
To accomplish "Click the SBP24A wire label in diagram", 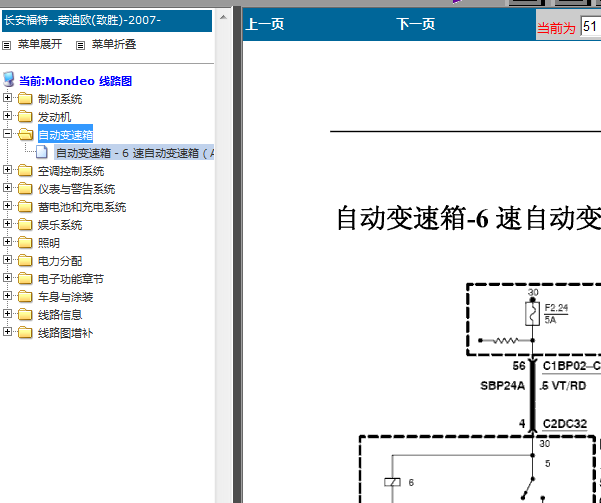I will click(x=502, y=386).
